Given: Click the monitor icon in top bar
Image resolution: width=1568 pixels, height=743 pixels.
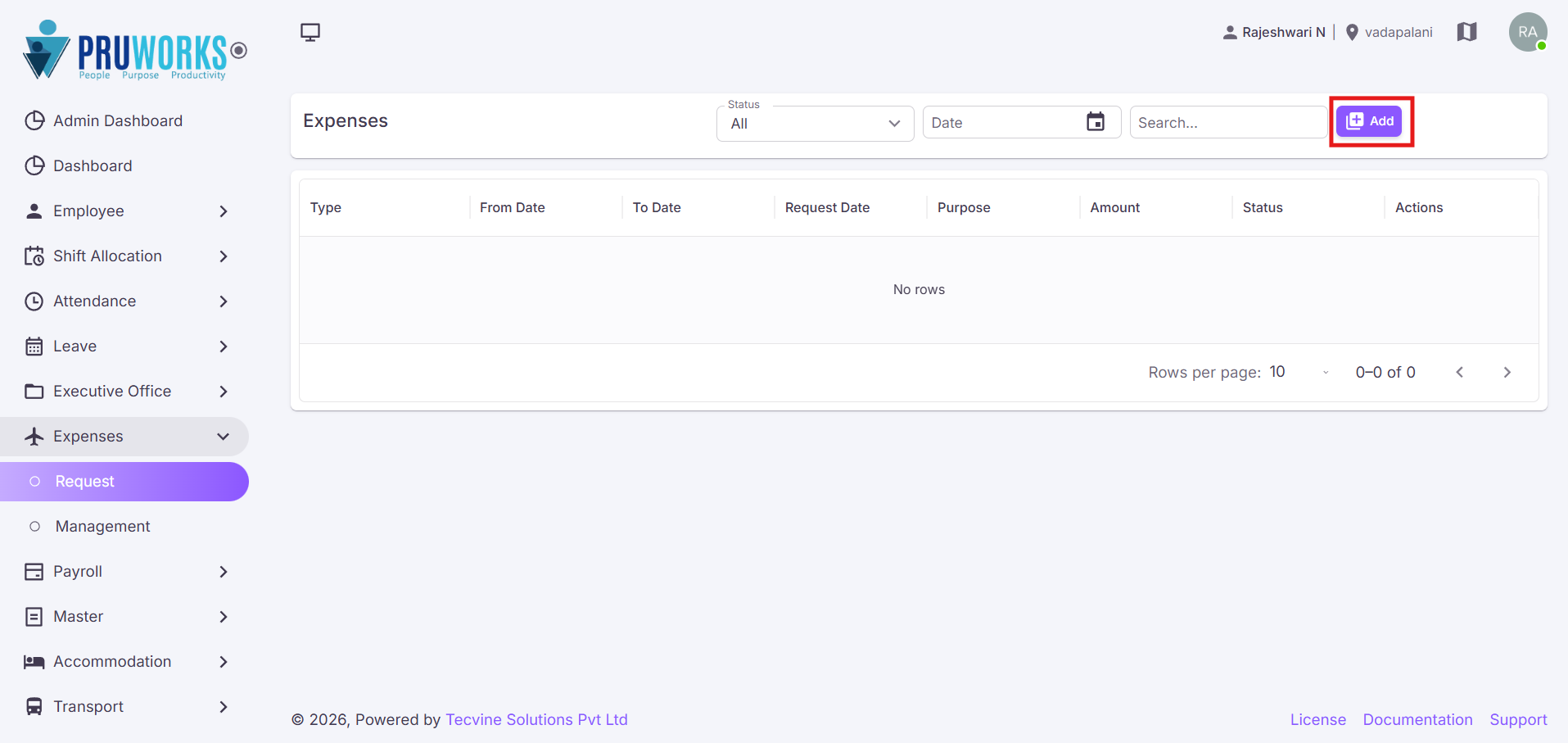Looking at the screenshot, I should pos(310,32).
